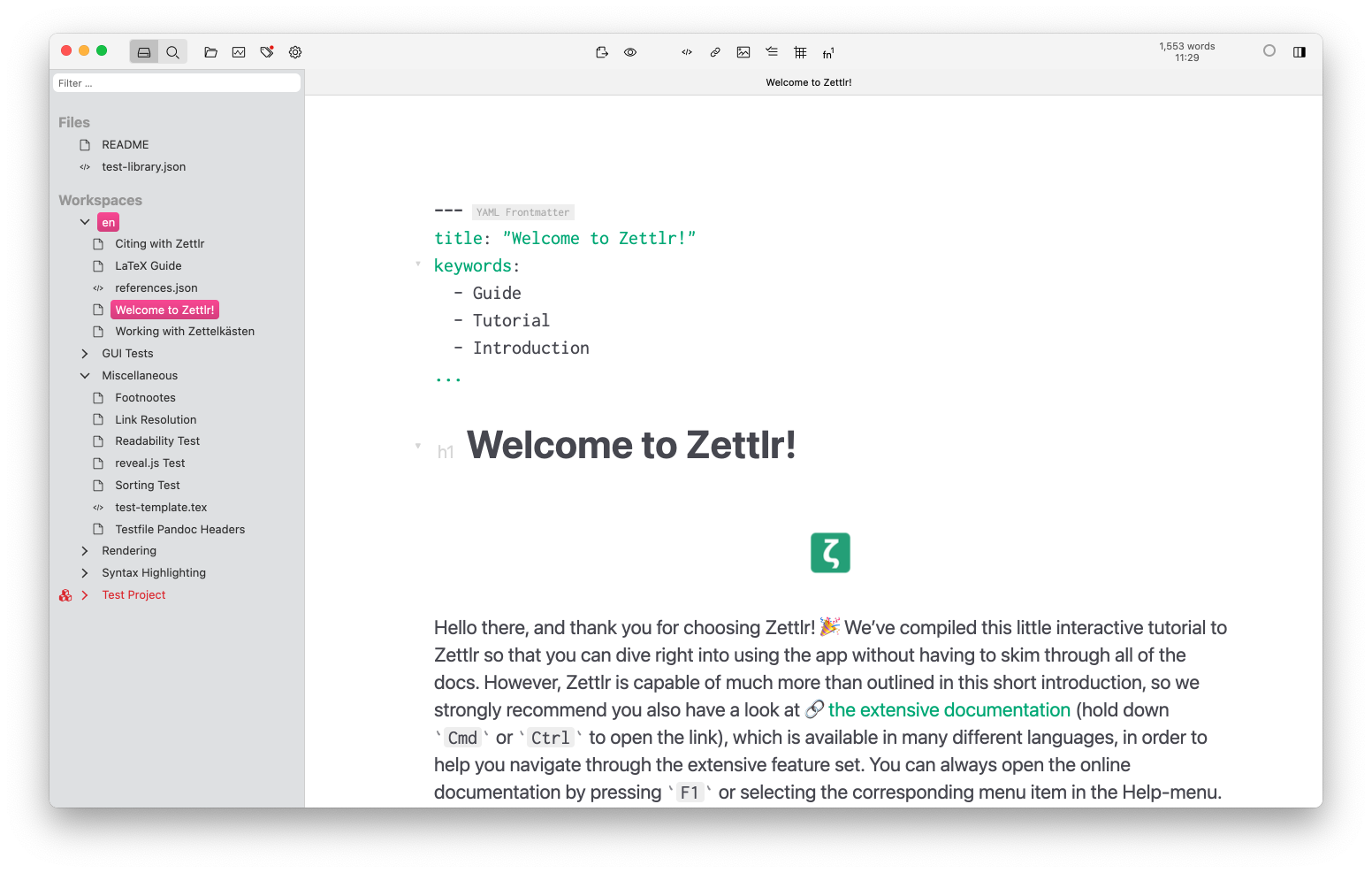This screenshot has width=1372, height=873.
Task: Insert an image from the toolbar
Action: tap(743, 52)
